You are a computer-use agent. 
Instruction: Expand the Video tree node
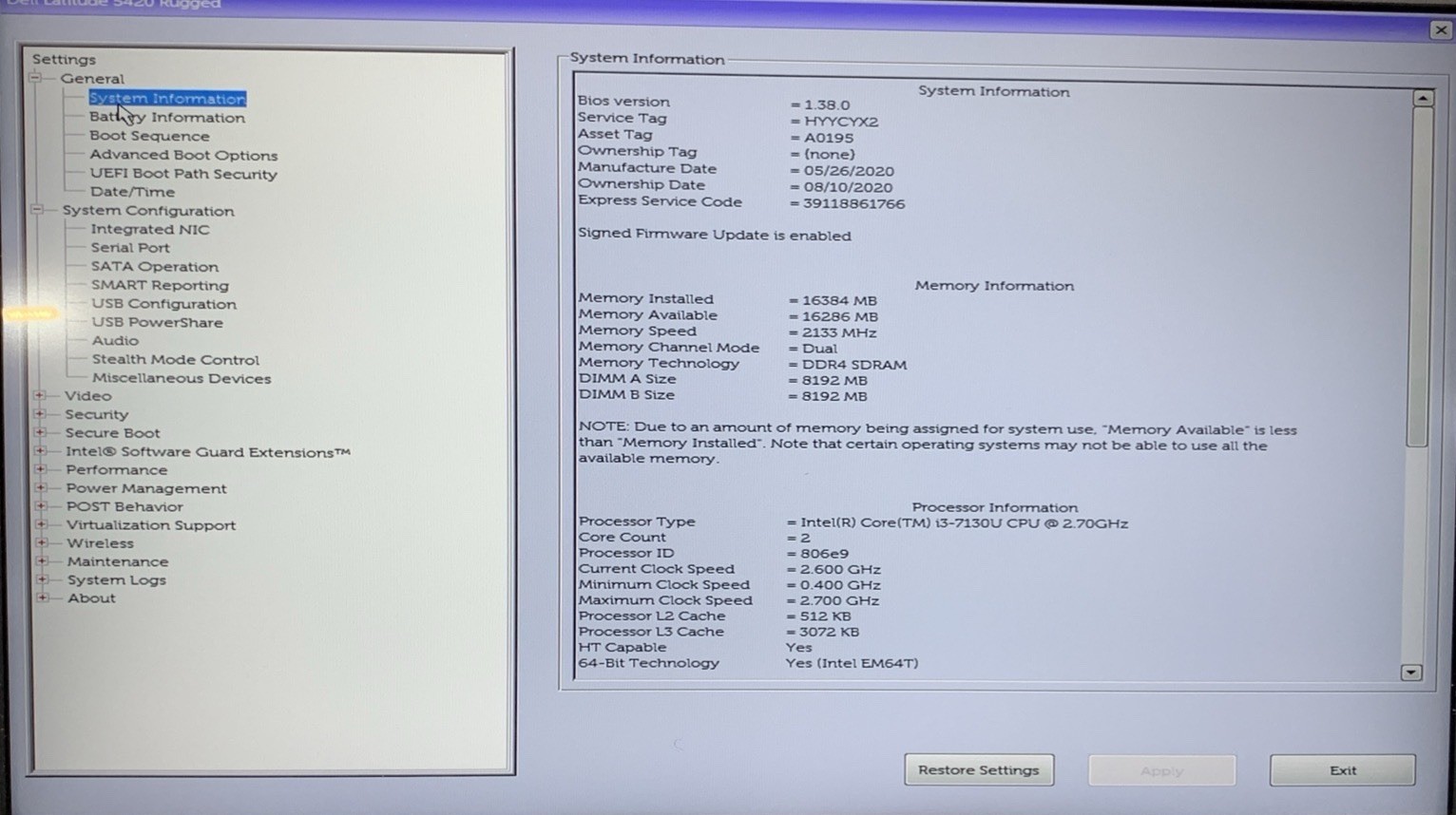pyautogui.click(x=40, y=395)
